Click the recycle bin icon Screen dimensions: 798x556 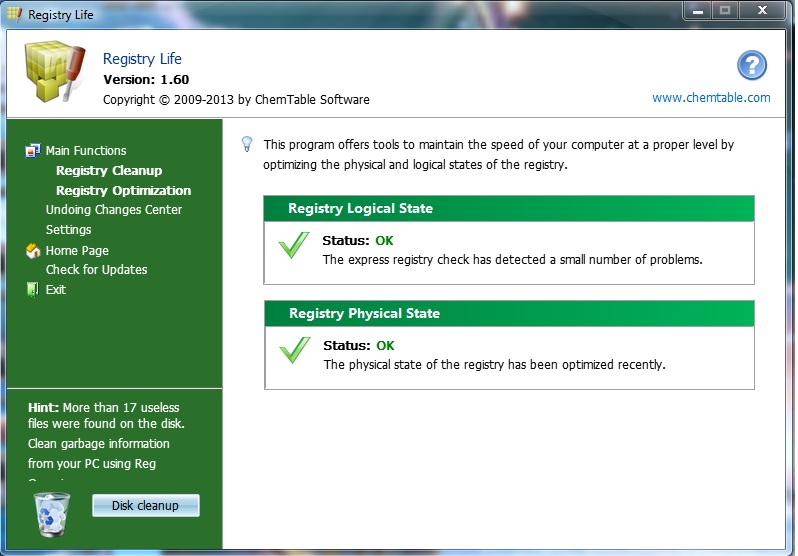(51, 514)
